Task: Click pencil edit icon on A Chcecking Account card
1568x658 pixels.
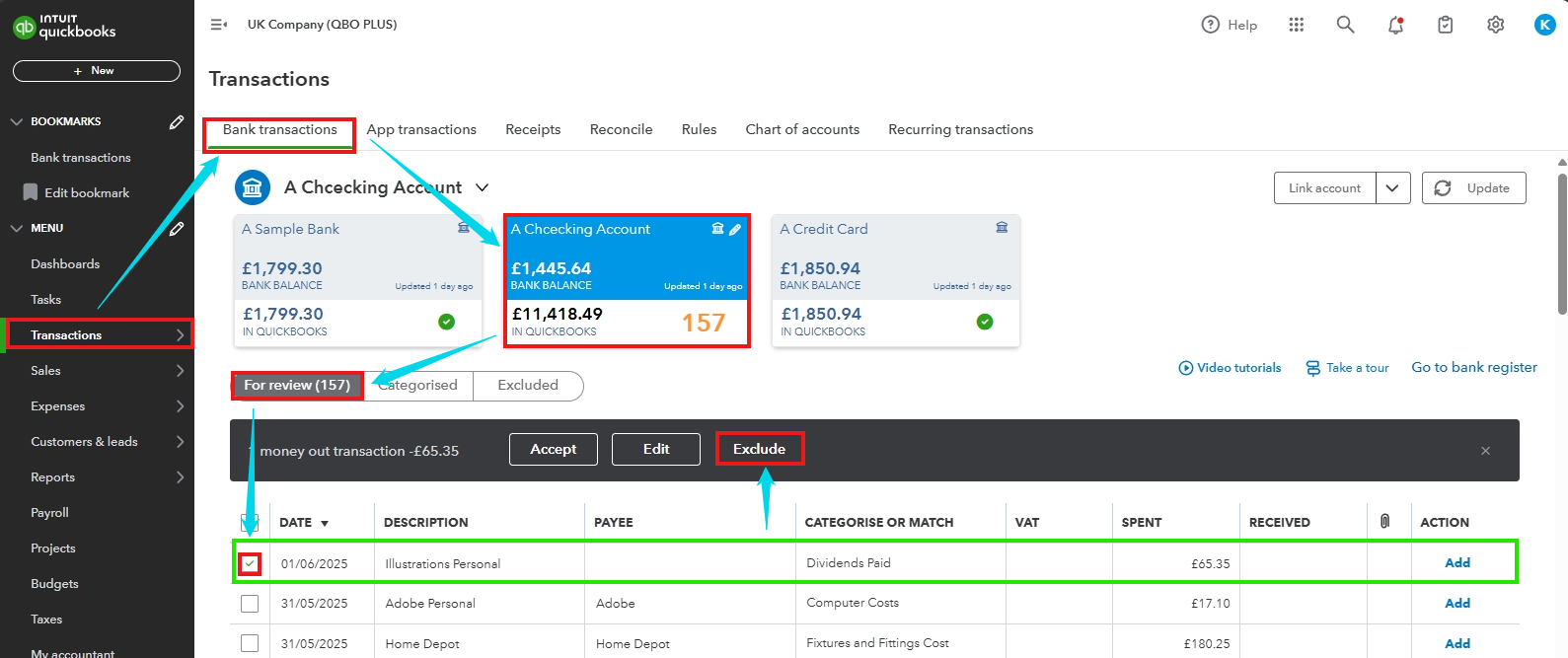Action: 735,229
